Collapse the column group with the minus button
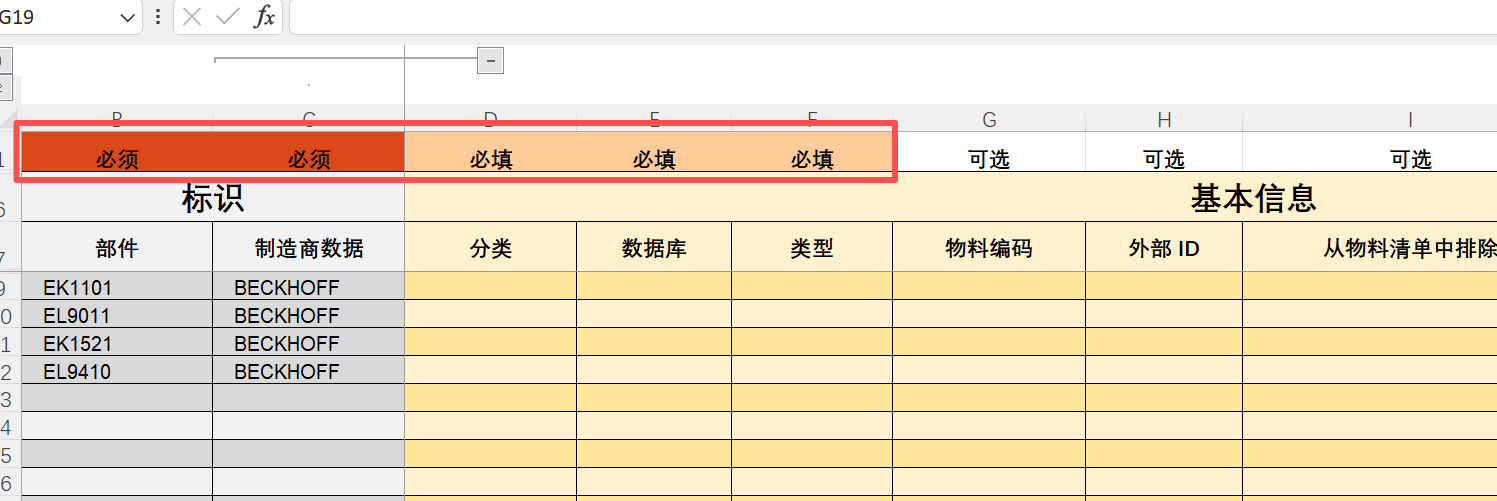Screen dimensions: 1497x501 [x=490, y=61]
